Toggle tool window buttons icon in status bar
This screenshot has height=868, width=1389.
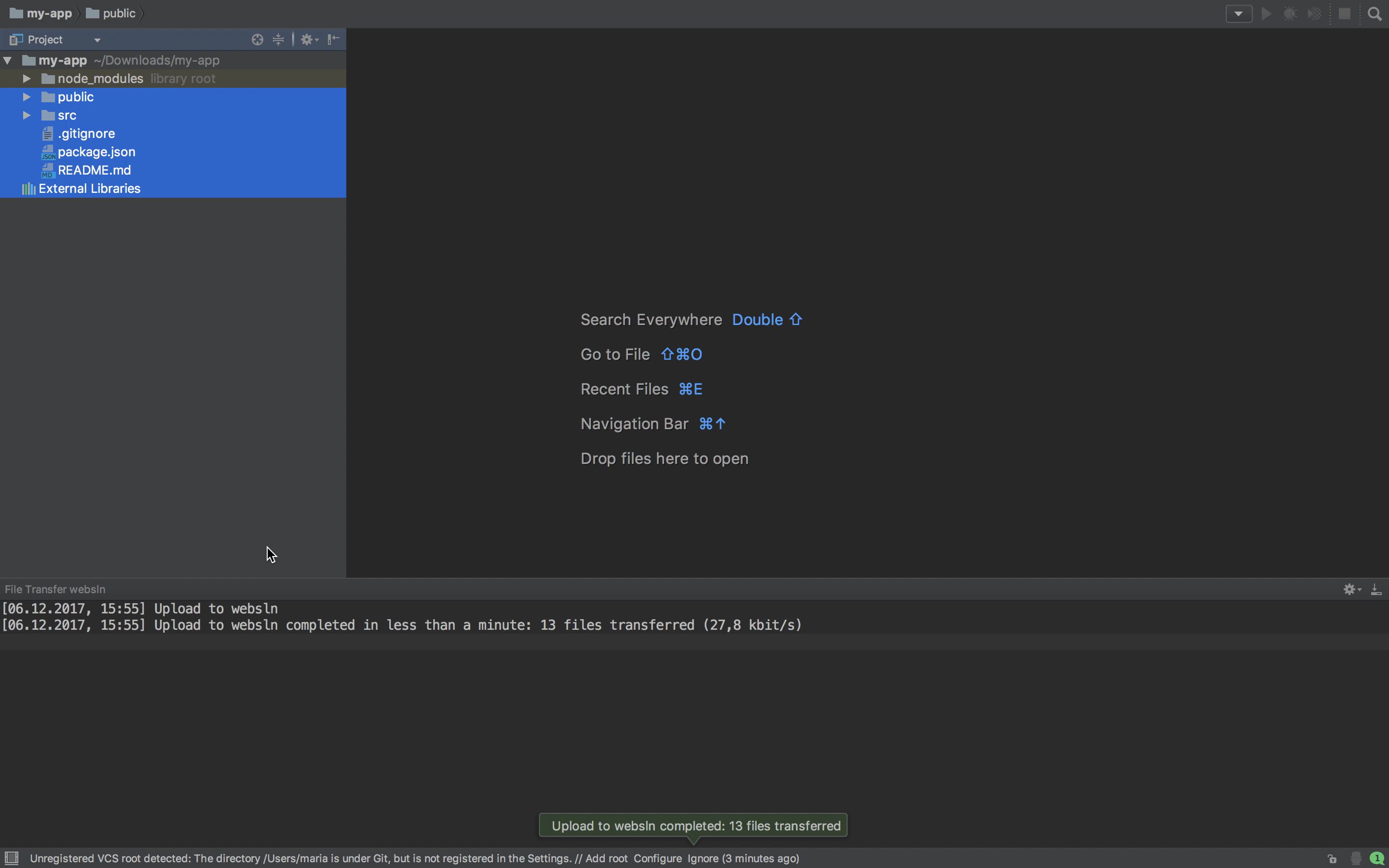click(12, 858)
